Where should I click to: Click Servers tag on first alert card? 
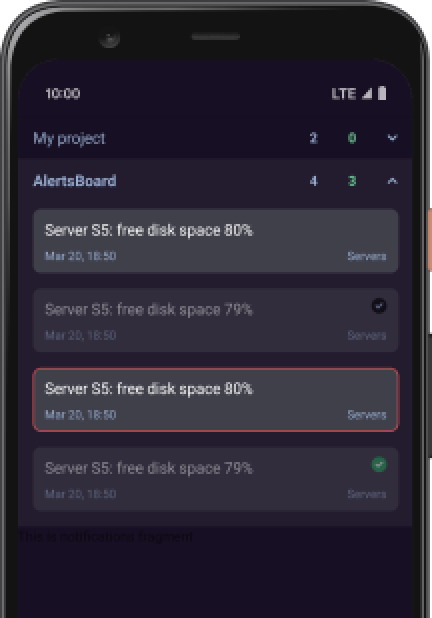point(367,256)
